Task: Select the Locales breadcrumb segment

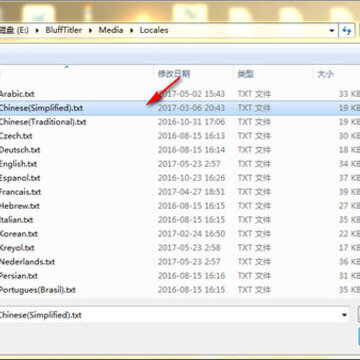Action: 154,30
